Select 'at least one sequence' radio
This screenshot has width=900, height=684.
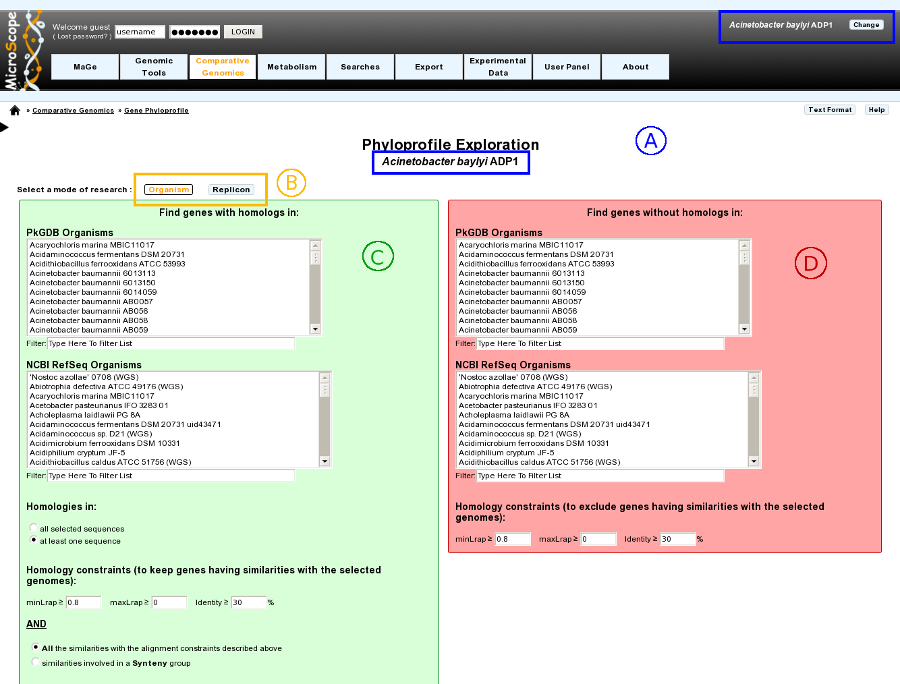point(33,540)
